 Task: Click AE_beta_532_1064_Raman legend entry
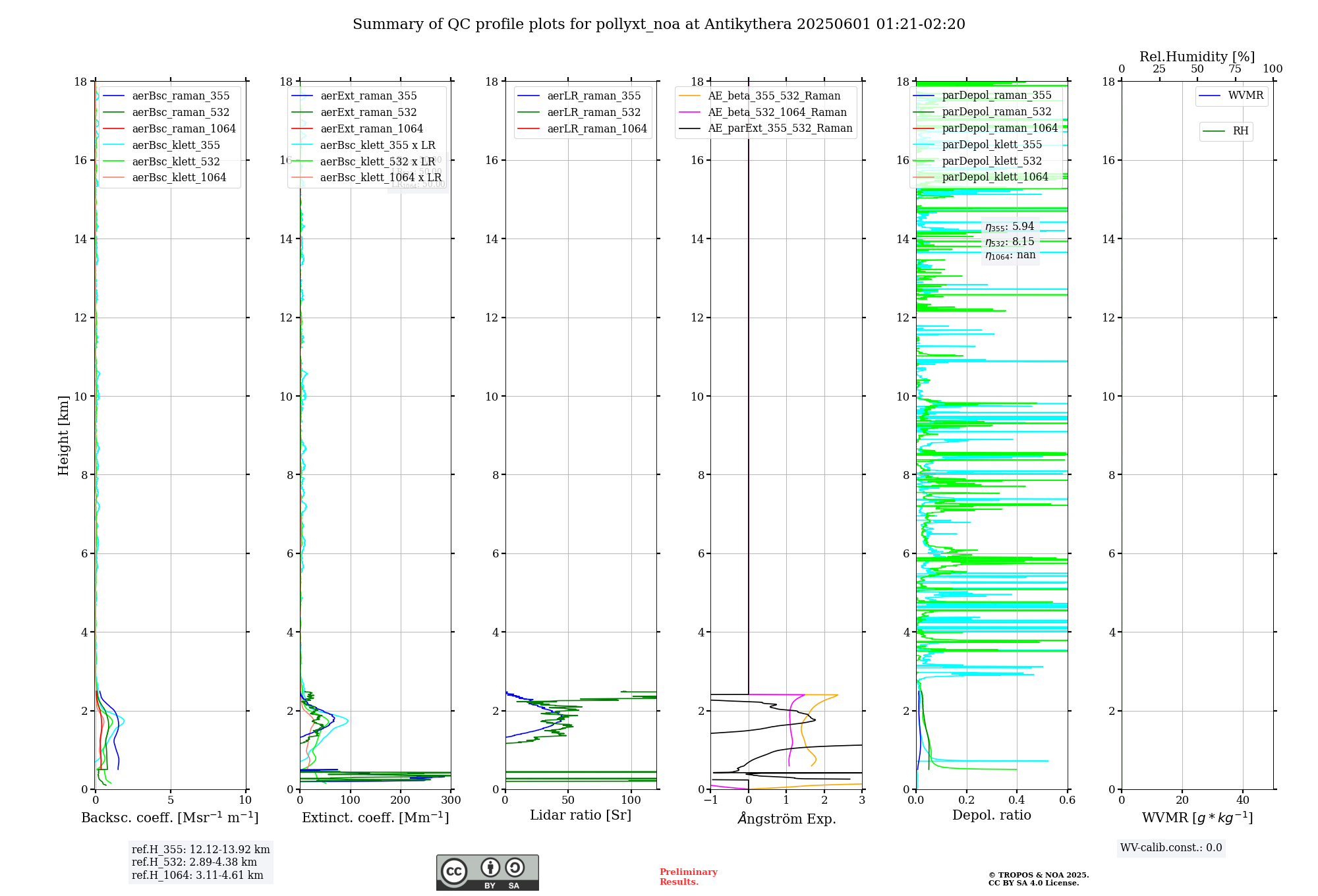click(777, 113)
